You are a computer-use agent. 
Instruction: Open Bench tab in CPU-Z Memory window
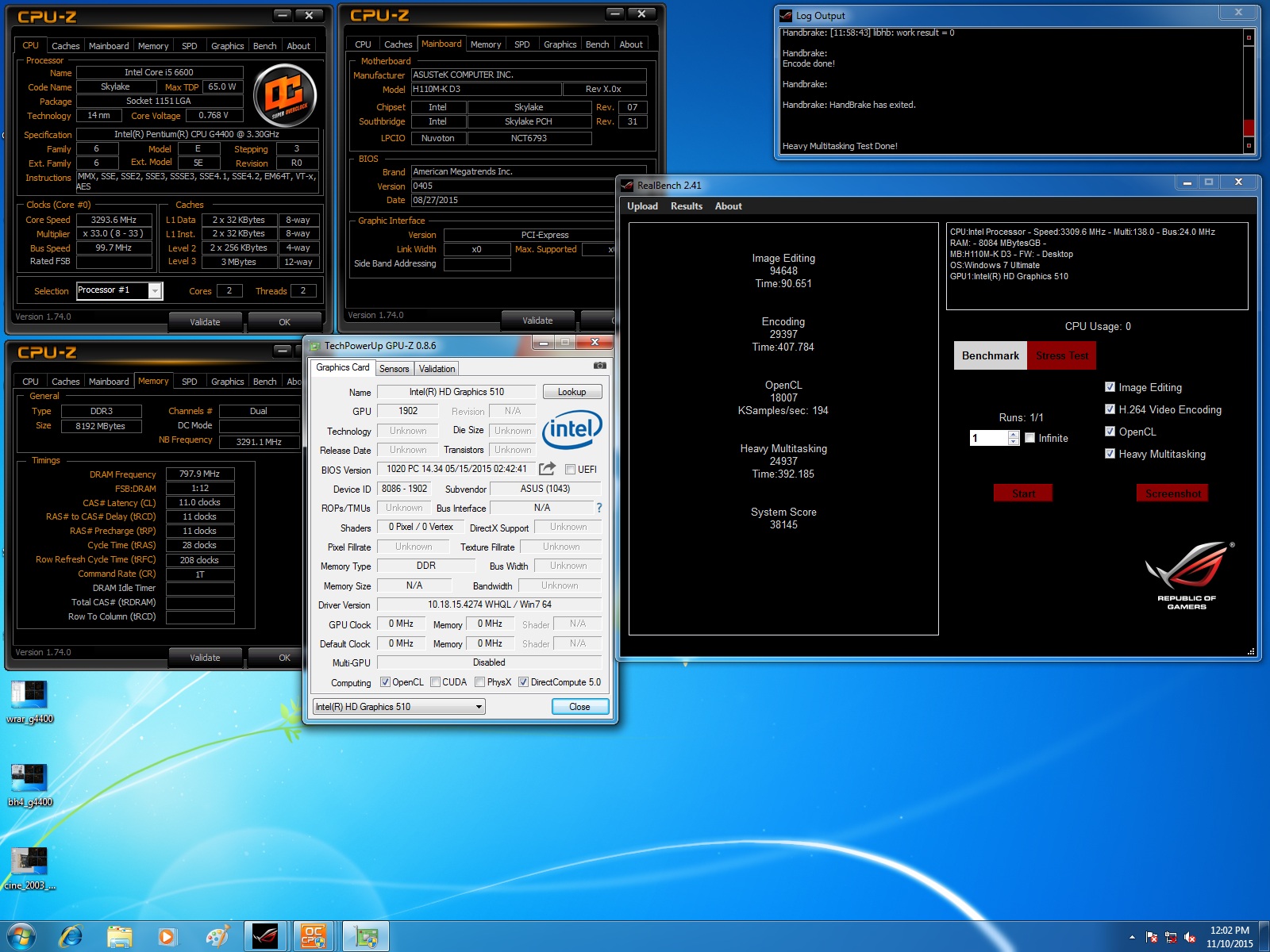264,382
